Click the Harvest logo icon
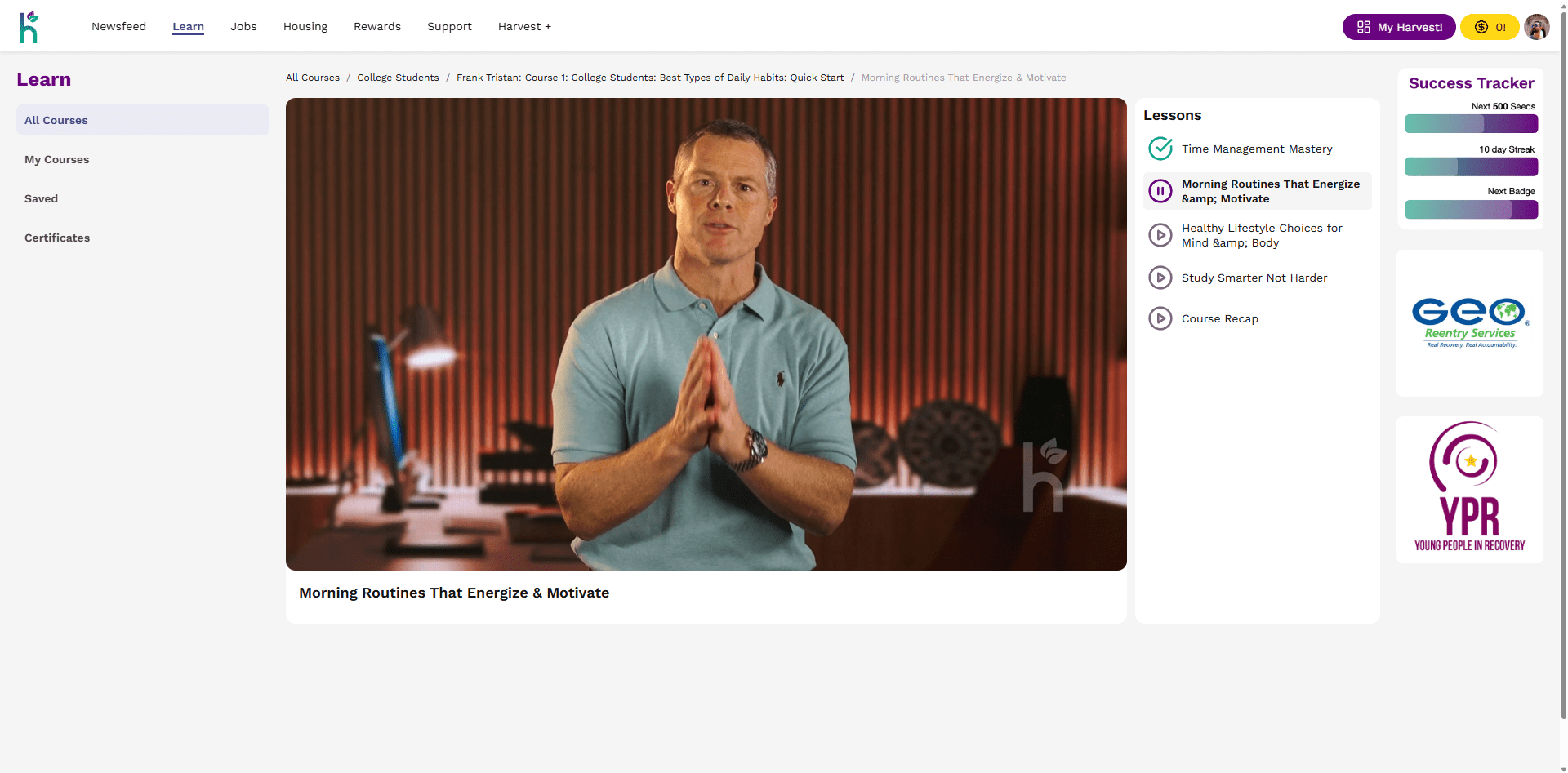The height and width of the screenshot is (773, 1568). point(29,27)
